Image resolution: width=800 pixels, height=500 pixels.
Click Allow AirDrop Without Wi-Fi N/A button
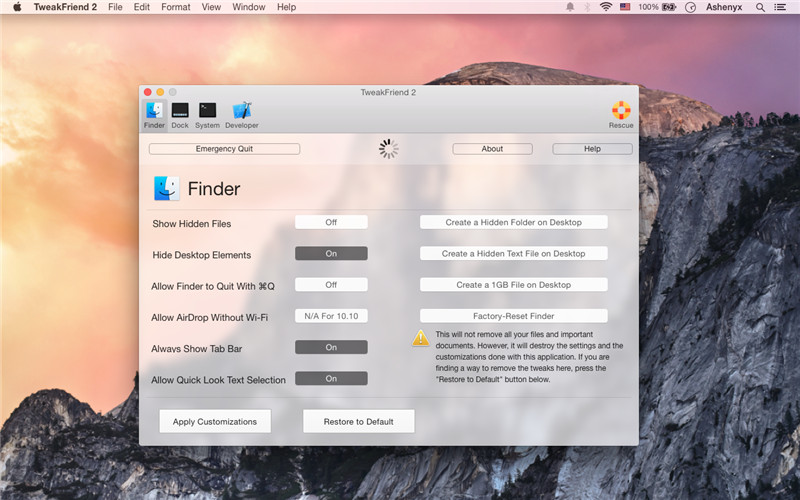tap(331, 316)
